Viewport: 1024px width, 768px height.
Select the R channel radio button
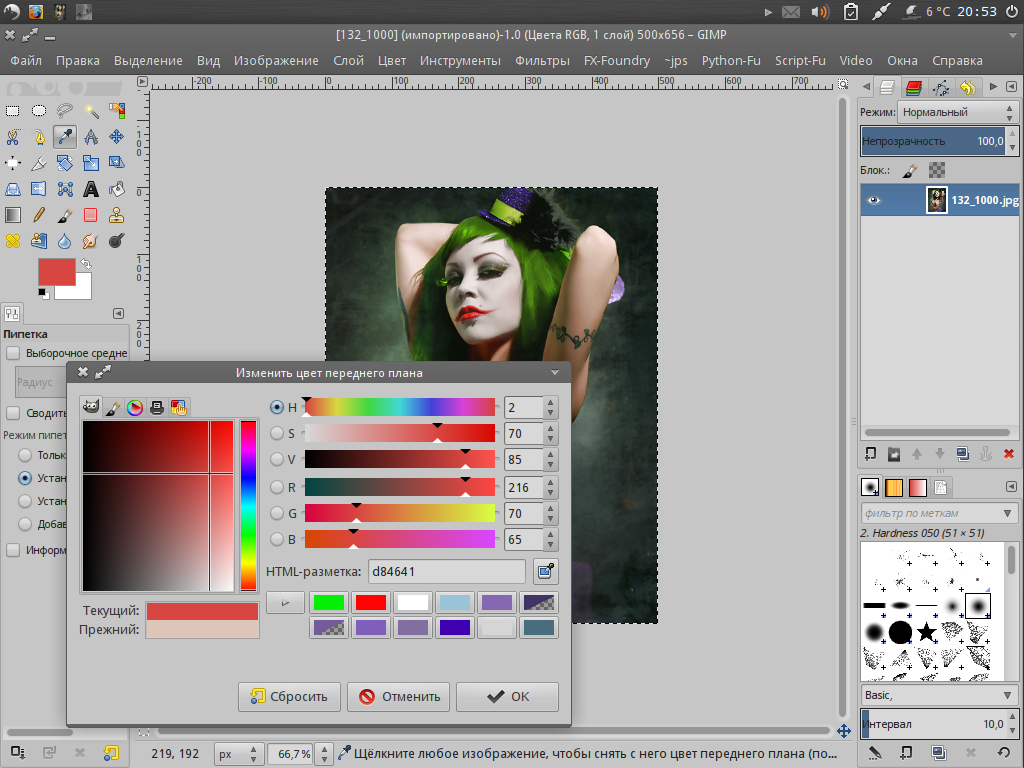[277, 487]
